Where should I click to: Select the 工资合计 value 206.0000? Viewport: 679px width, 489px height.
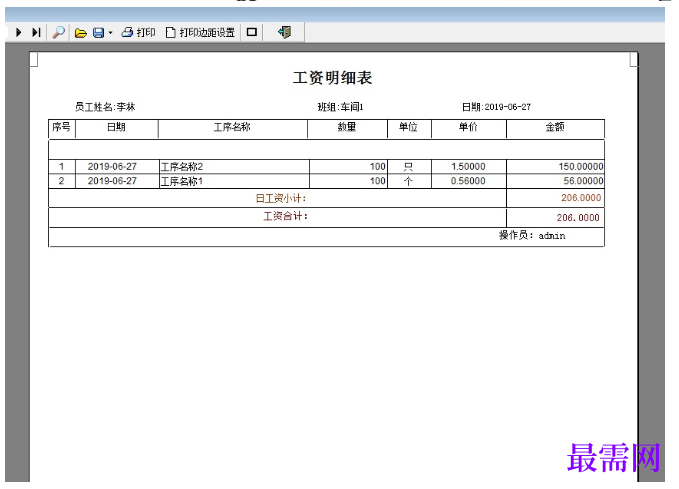pyautogui.click(x=578, y=217)
